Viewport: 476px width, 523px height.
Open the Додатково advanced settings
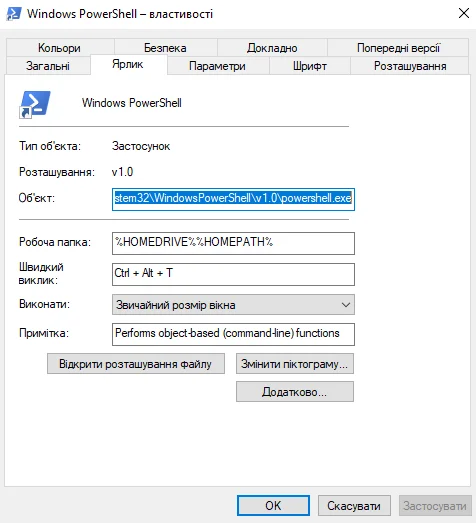click(295, 392)
